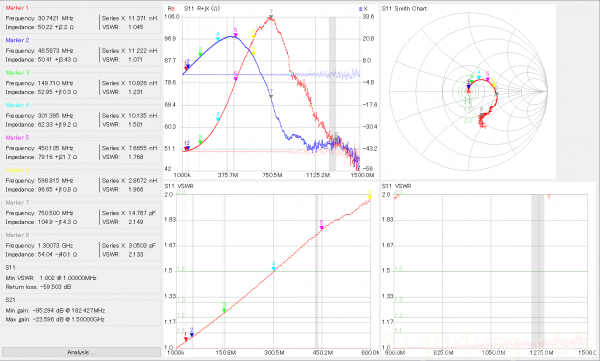Click the VSWR value 2.149
This screenshot has width=600, height=361.
[136, 222]
